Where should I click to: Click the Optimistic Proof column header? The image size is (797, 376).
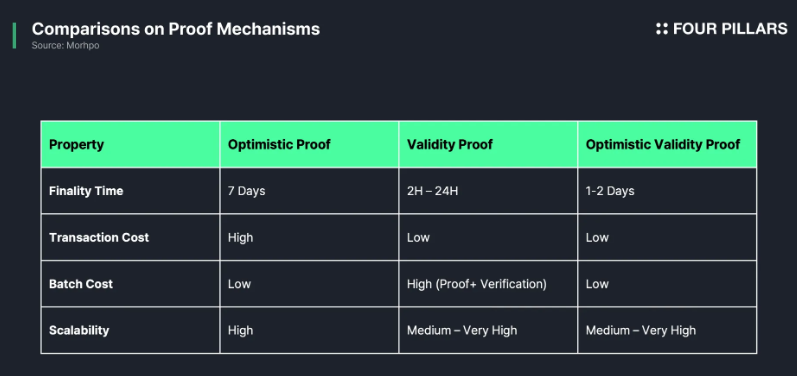[309, 144]
